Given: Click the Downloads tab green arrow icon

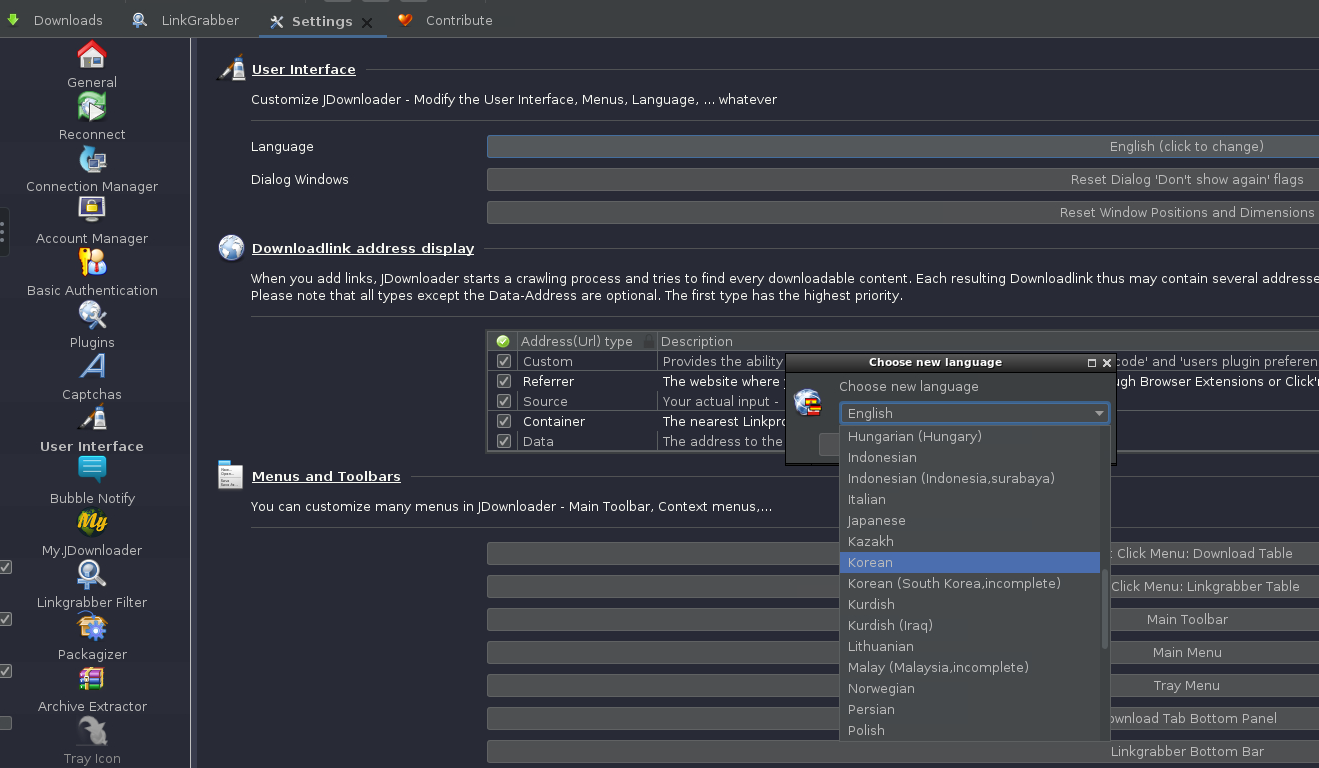Looking at the screenshot, I should [x=14, y=20].
